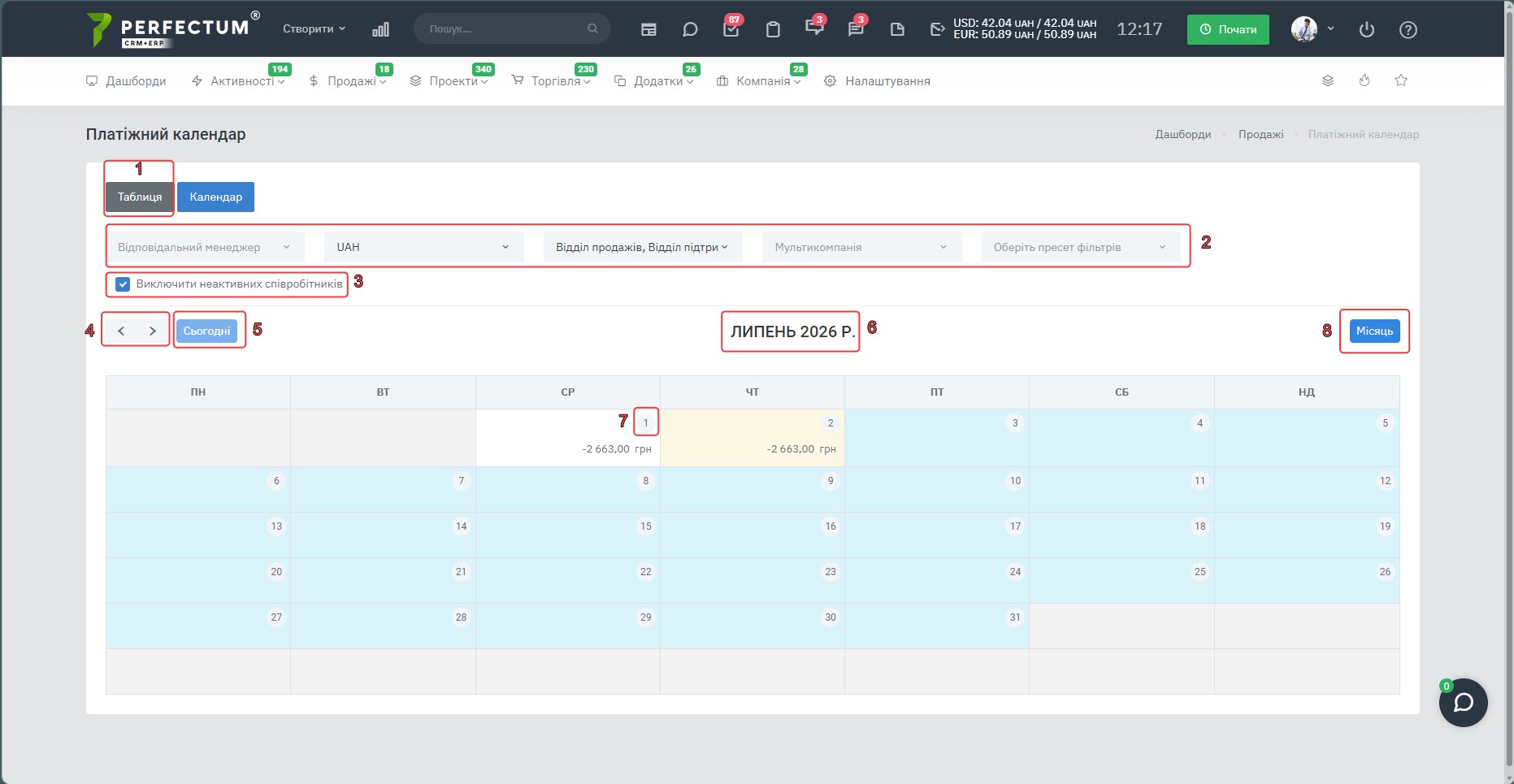
Task: Select day 31 in the calendar
Action: tap(1015, 617)
